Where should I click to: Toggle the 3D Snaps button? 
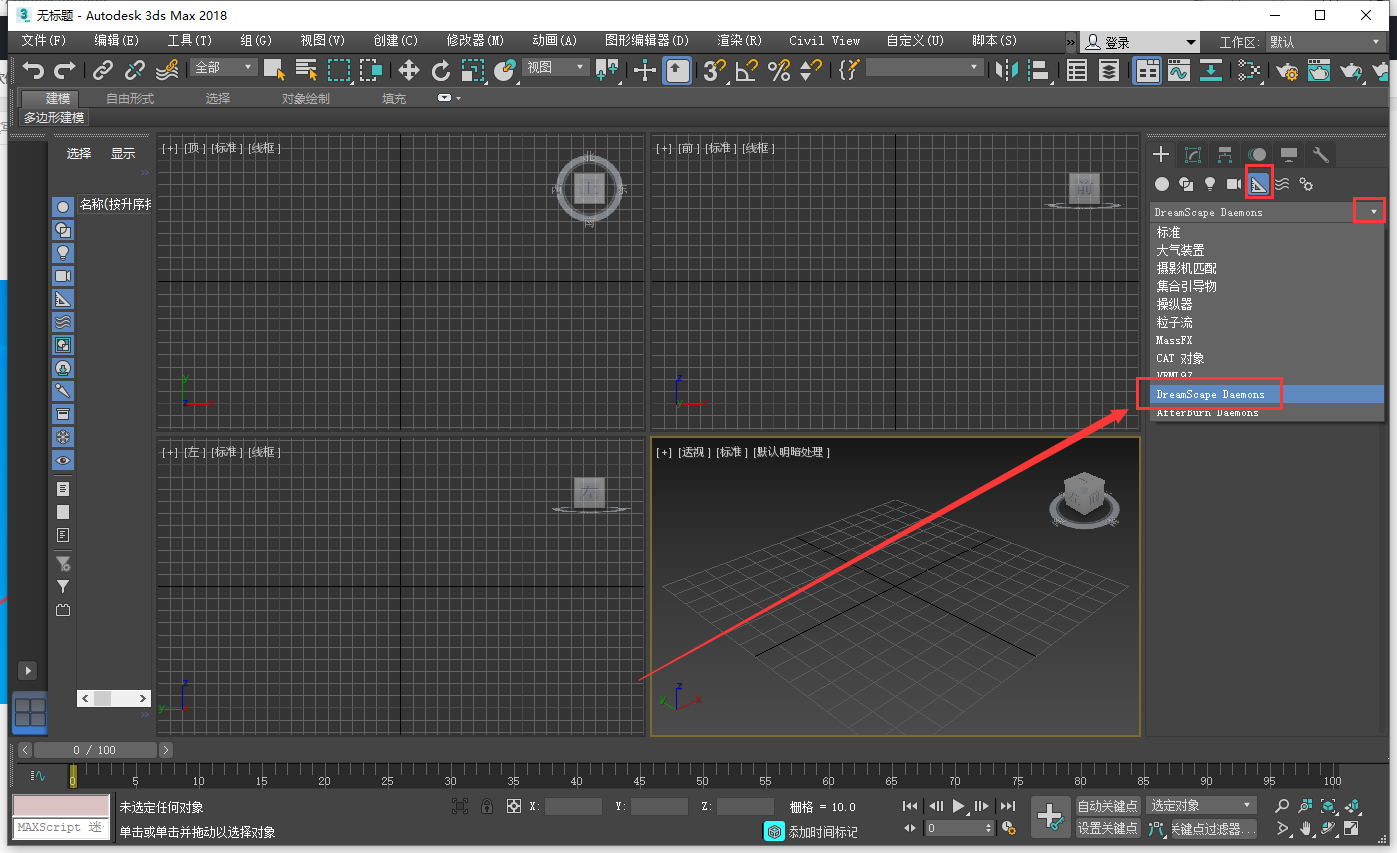[714, 70]
